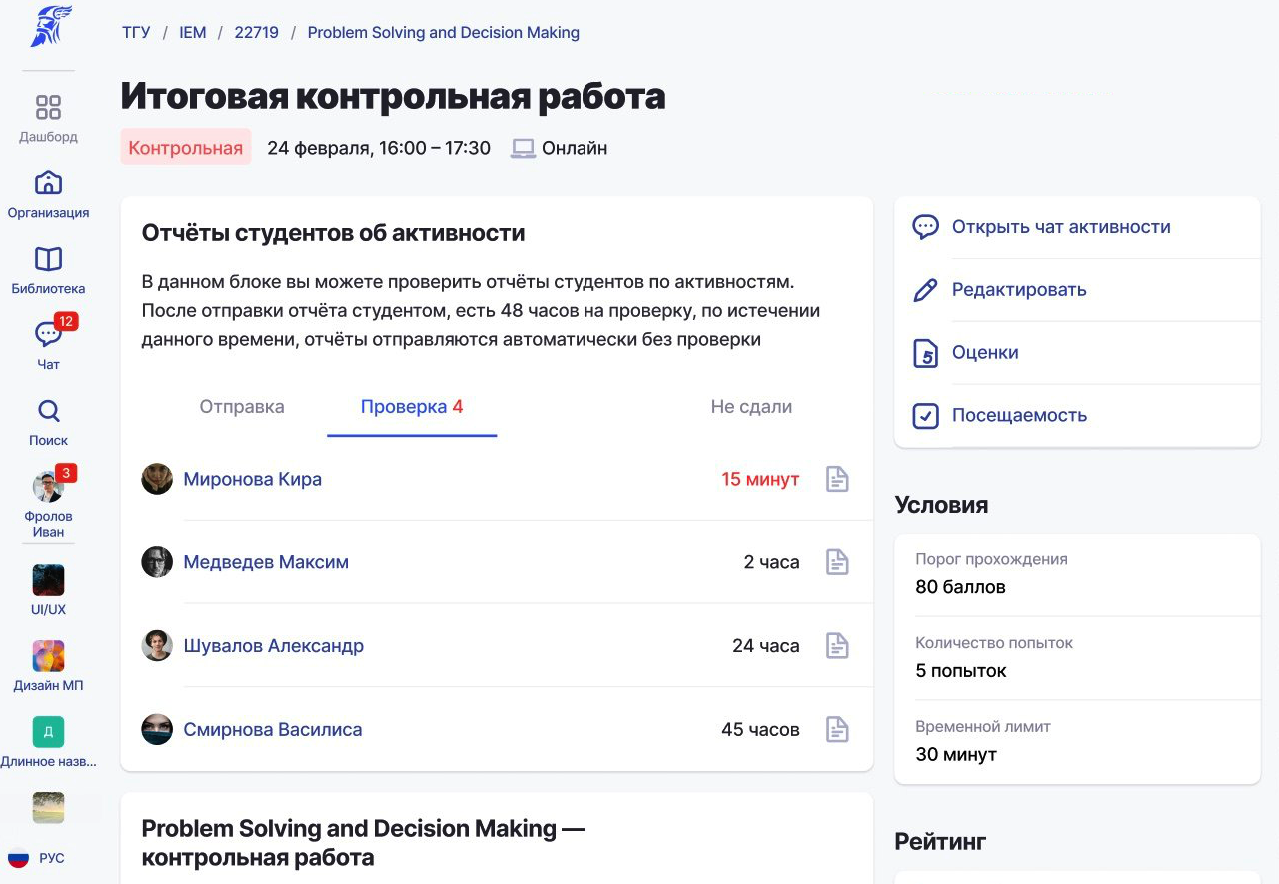Click the Search magnifier icon
This screenshot has height=884, width=1279.
pos(48,412)
